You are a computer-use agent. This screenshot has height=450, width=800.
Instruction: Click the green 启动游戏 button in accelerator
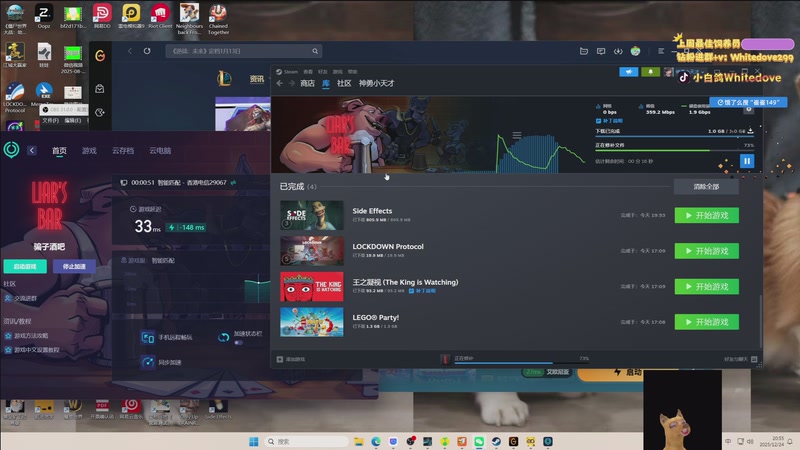25,266
